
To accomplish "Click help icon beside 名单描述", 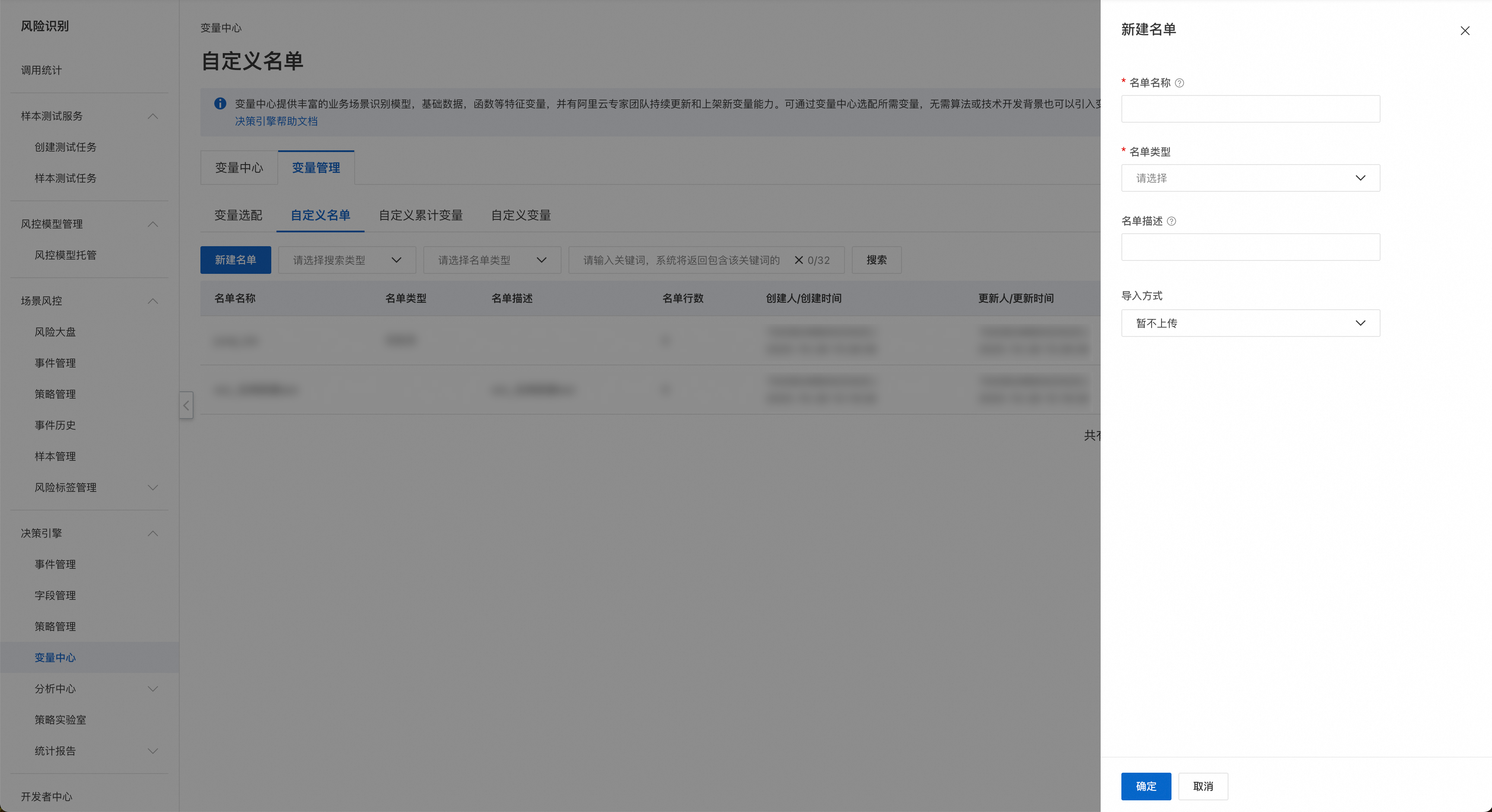I will pos(1171,221).
